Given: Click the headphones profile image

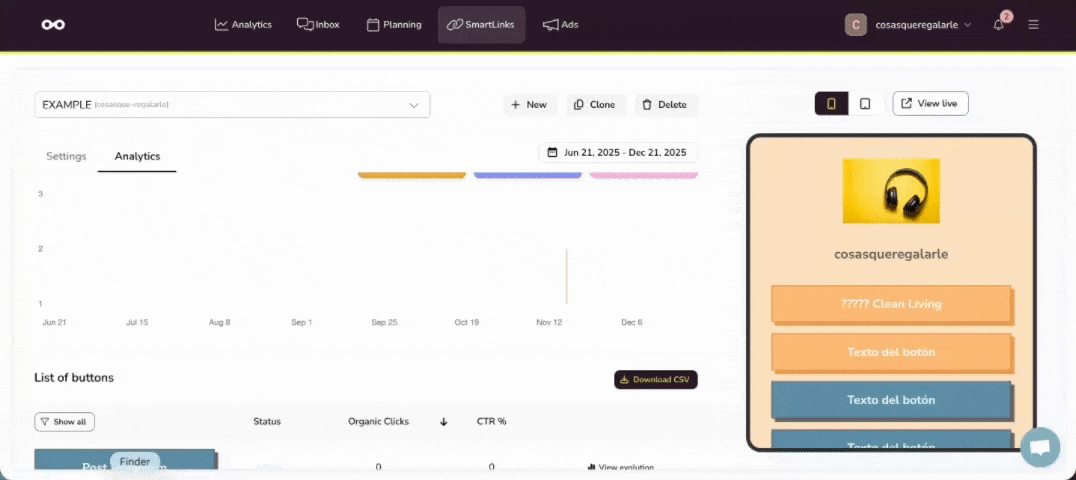Looking at the screenshot, I should 891,191.
